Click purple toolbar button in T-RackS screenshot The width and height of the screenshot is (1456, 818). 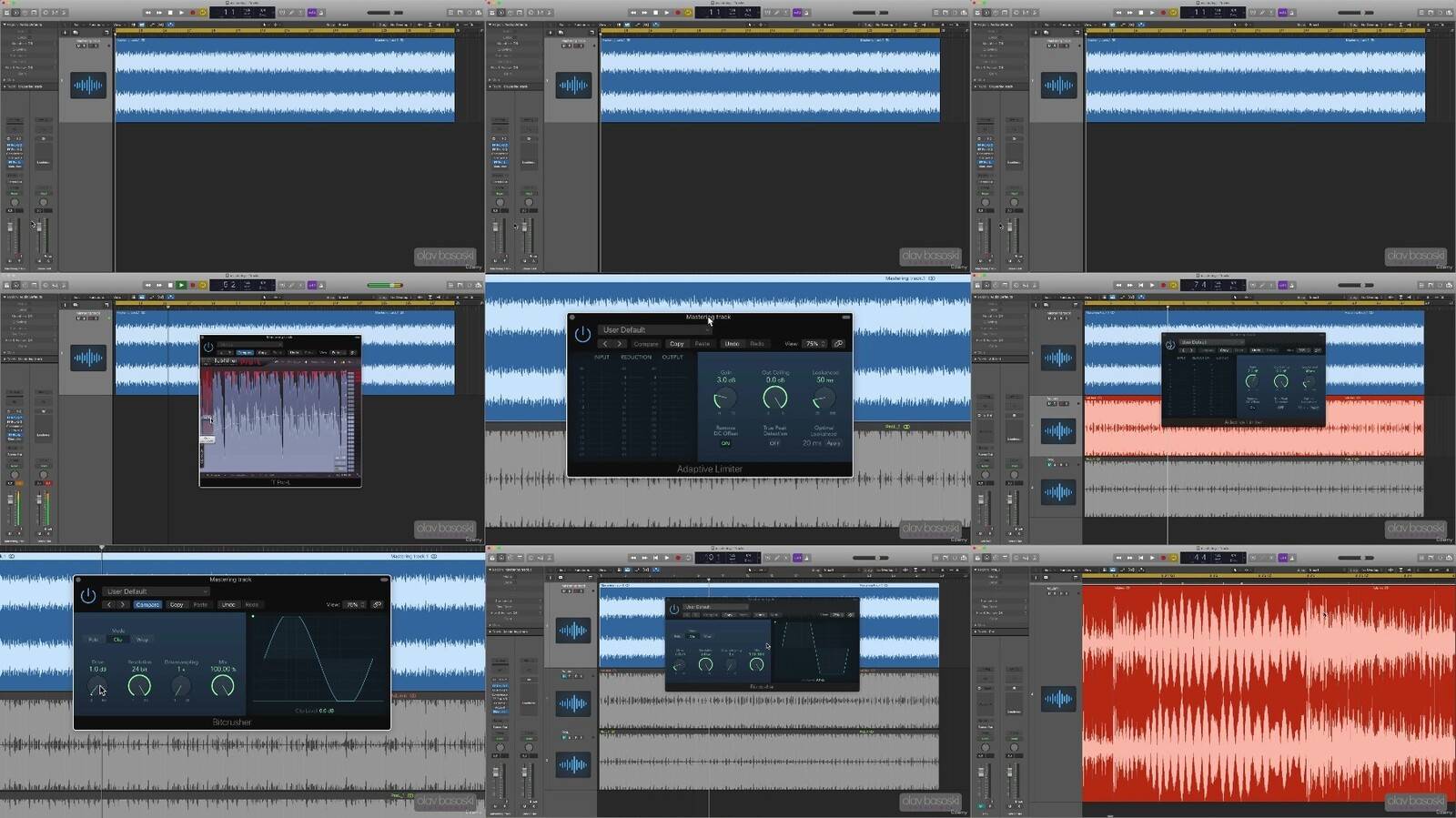click(x=312, y=285)
